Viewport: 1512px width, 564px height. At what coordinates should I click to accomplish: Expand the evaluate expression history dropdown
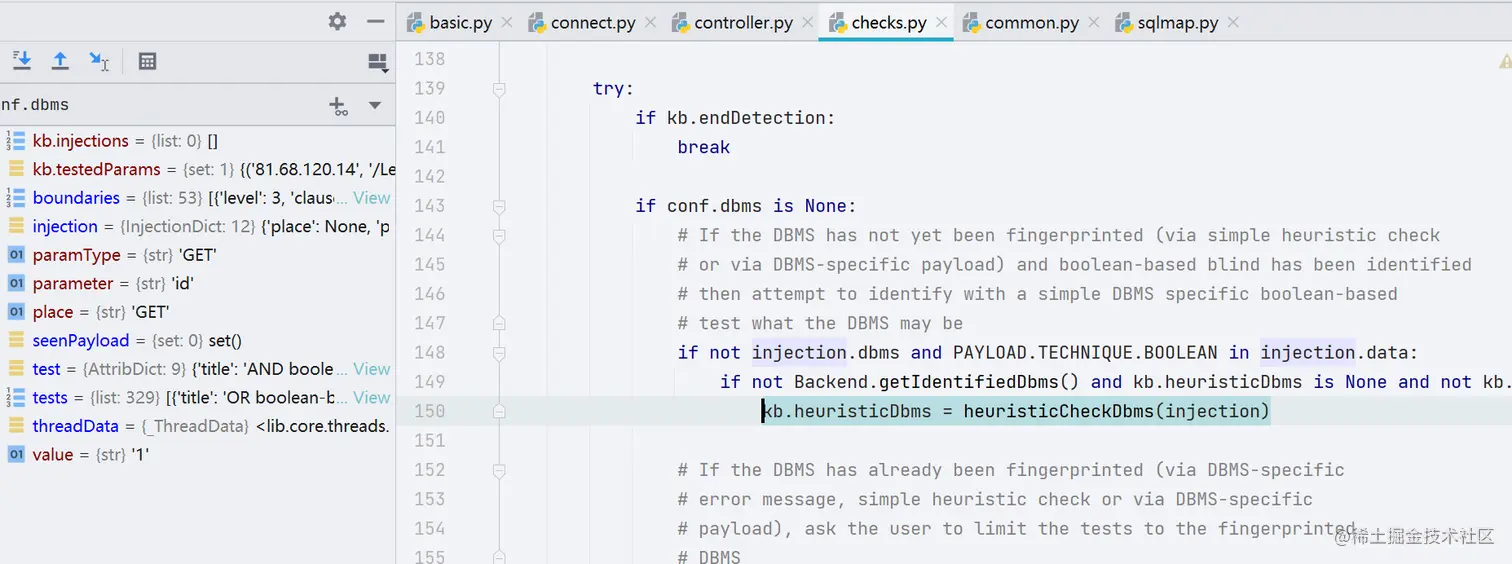point(375,105)
